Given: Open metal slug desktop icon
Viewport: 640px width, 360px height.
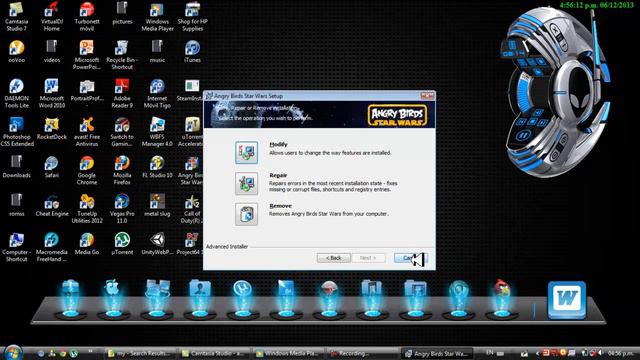Looking at the screenshot, I should pyautogui.click(x=157, y=205).
